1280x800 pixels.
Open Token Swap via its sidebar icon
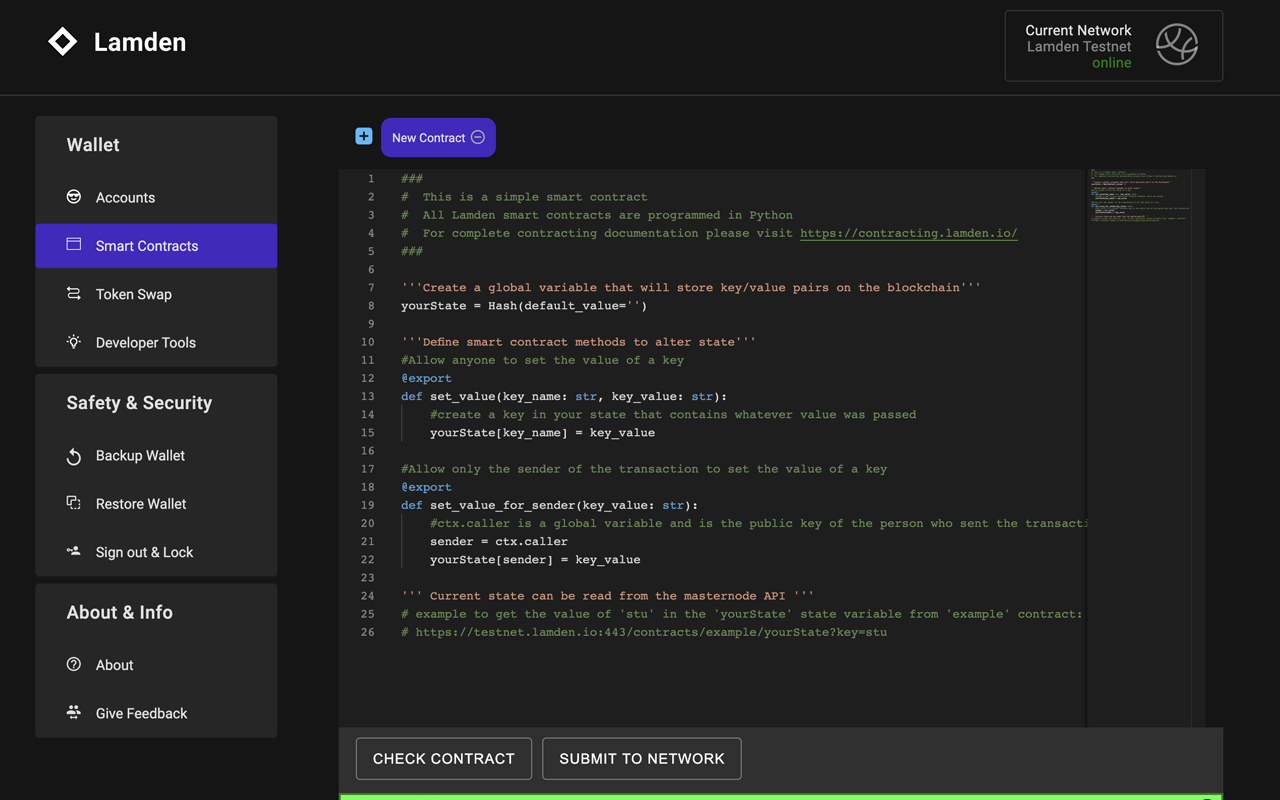[73, 294]
